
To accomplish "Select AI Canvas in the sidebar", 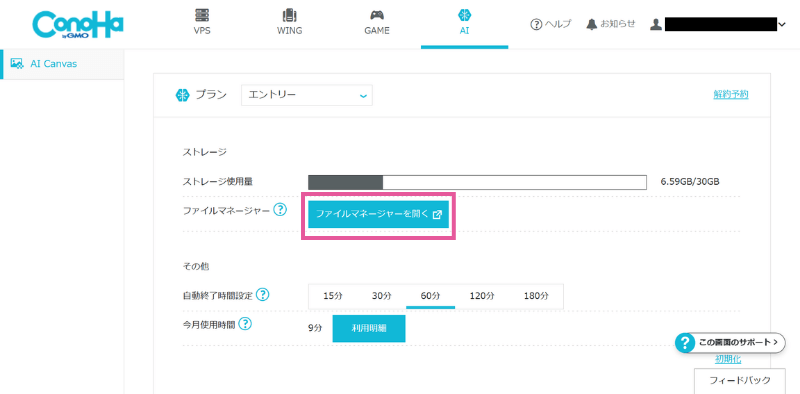I will (62, 64).
